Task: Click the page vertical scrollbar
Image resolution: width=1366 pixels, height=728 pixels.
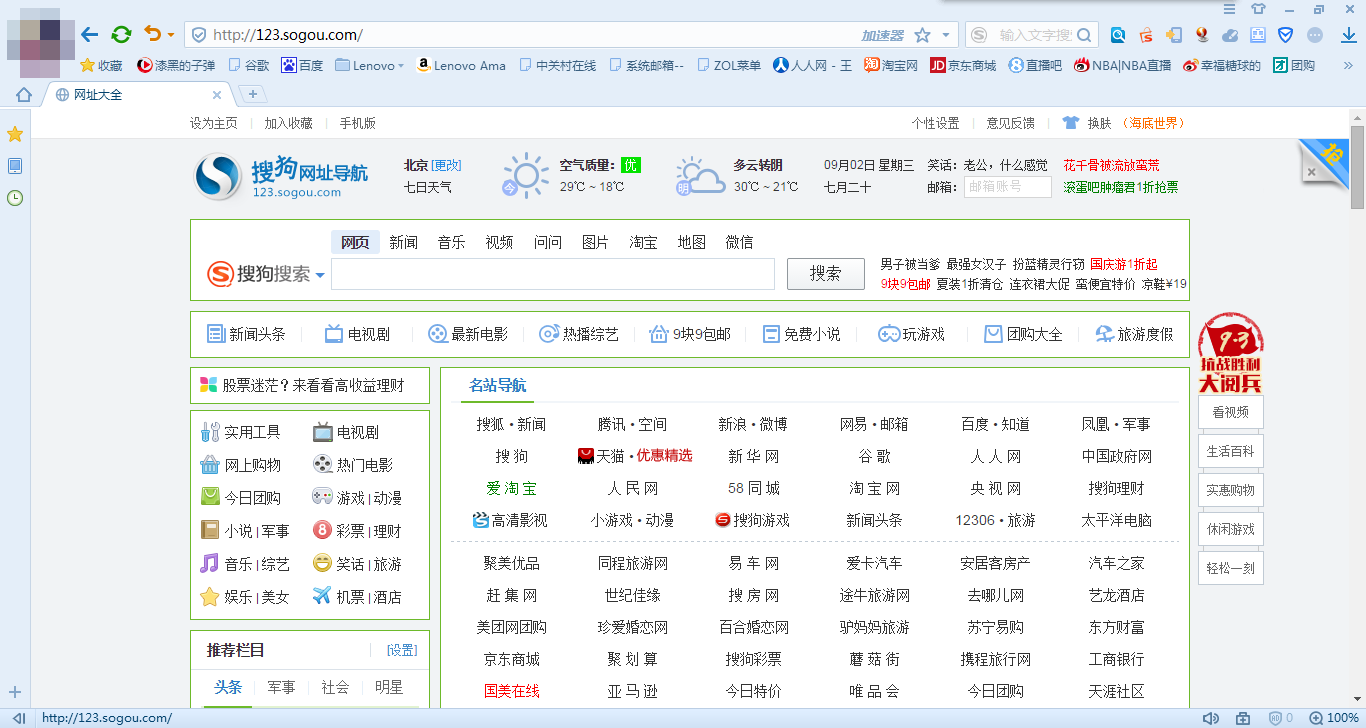Action: click(1357, 167)
